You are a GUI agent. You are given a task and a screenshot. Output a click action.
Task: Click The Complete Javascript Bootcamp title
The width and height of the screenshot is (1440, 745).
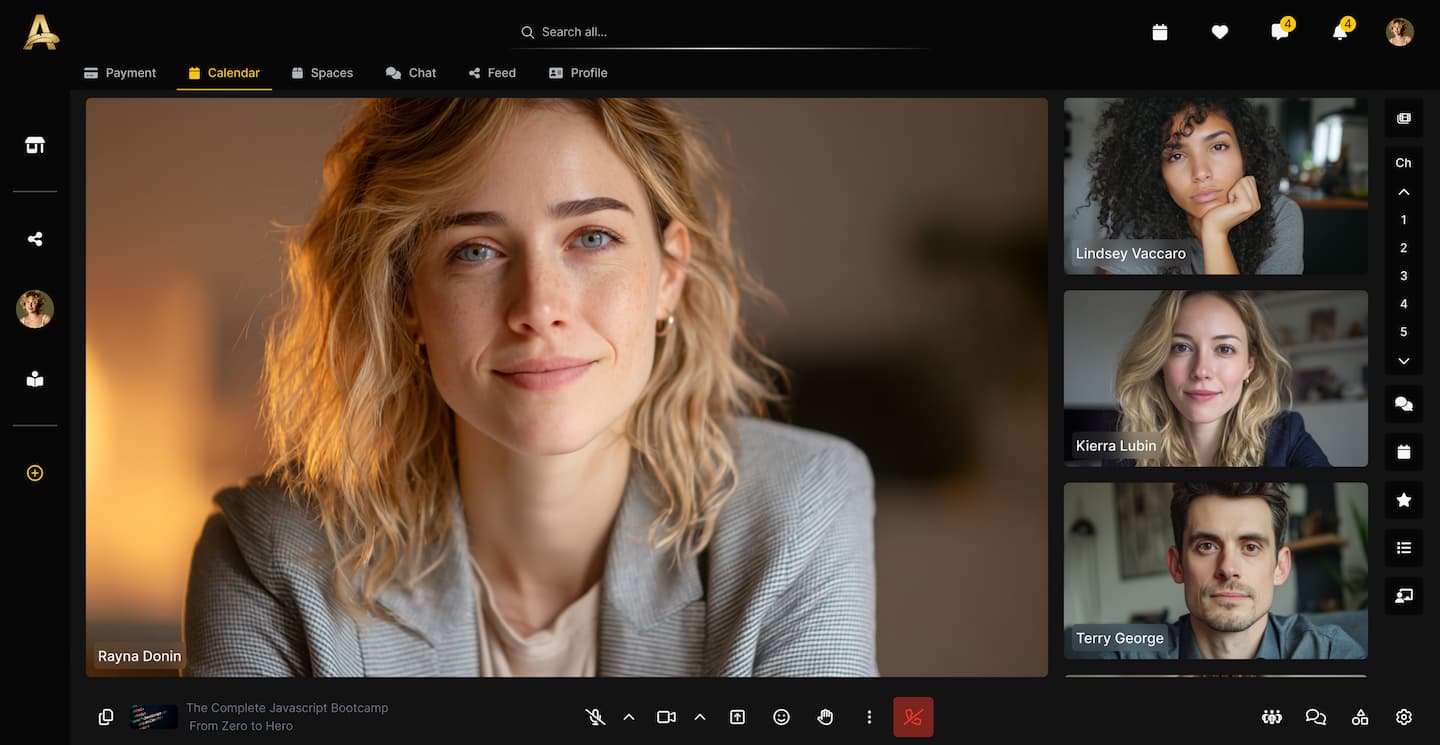click(x=287, y=708)
